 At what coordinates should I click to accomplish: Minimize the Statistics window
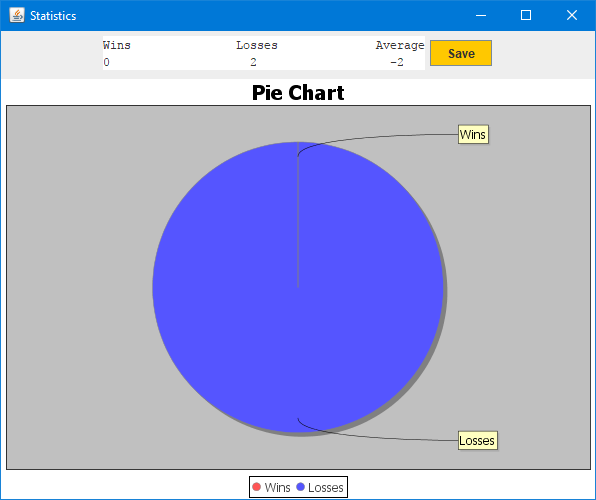tap(481, 15)
